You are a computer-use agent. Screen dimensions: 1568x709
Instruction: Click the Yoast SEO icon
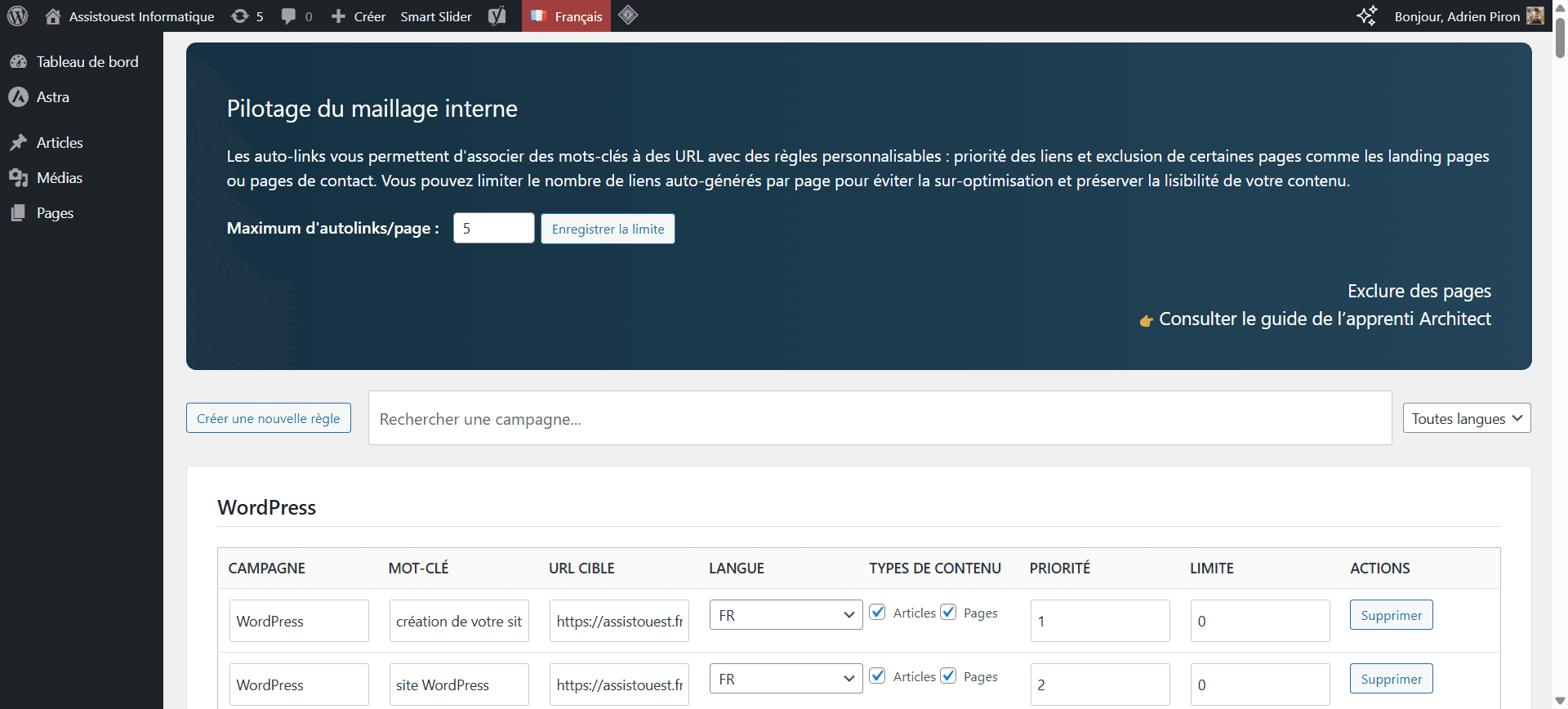click(x=497, y=16)
